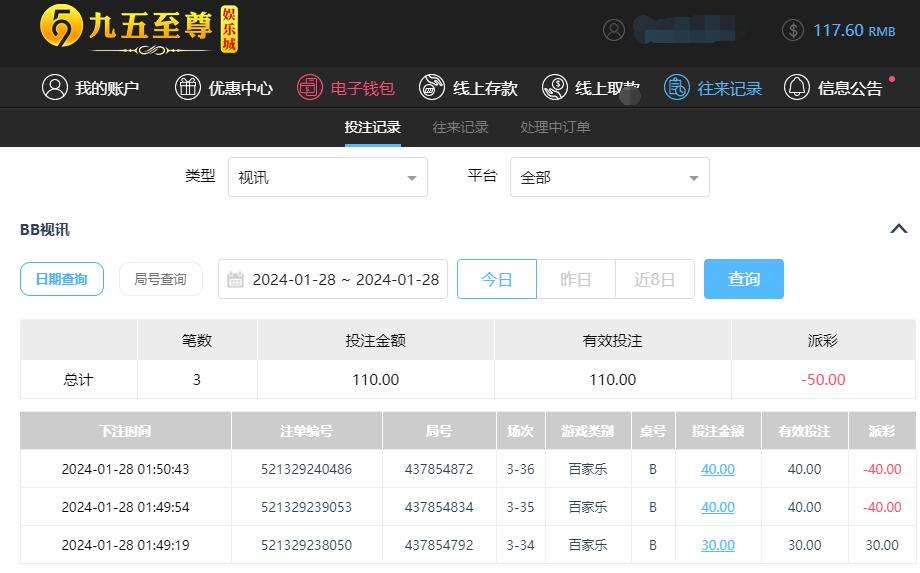Image resolution: width=920 pixels, height=573 pixels.
Task: Click the 往来记录 records icon
Action: tap(677, 87)
